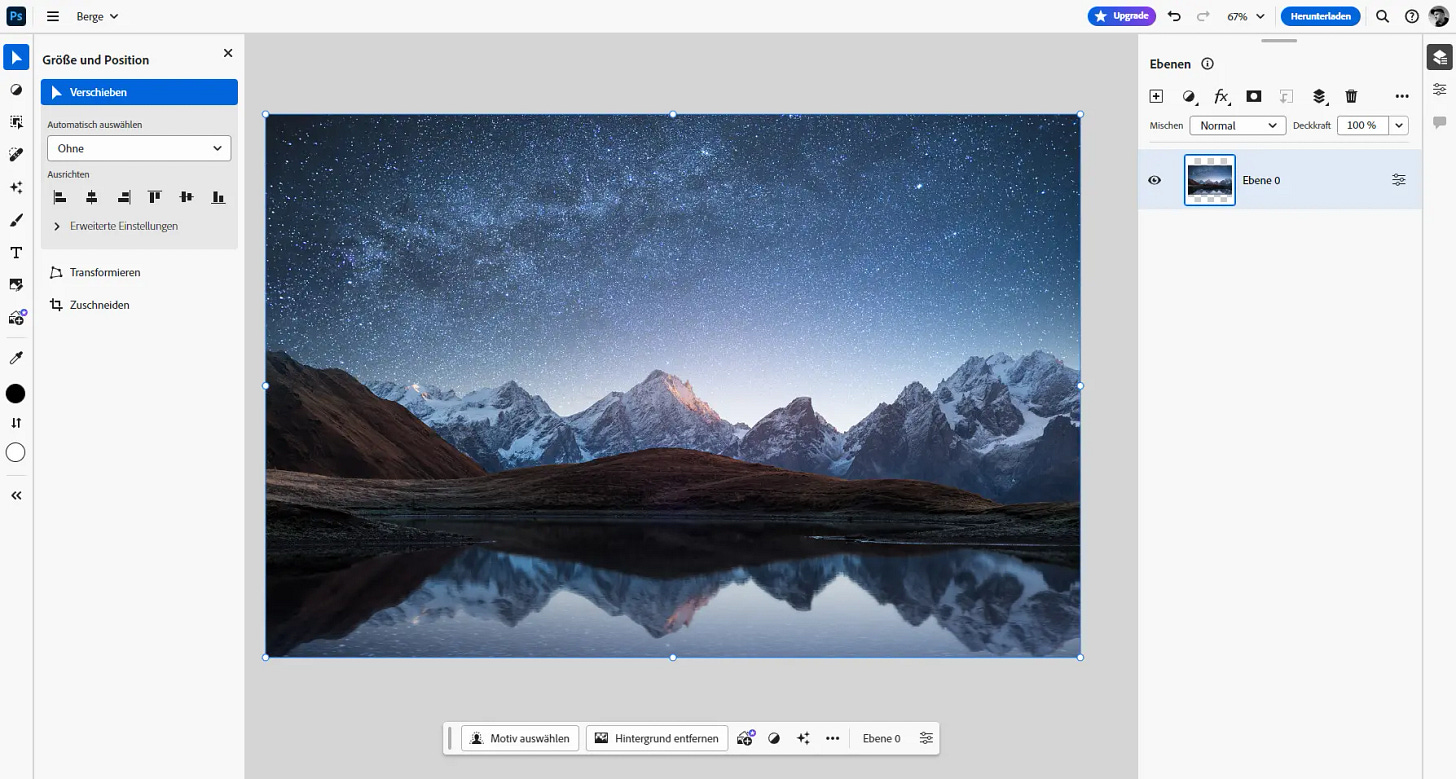Add adjustment layer from Ebenen toolbar
The image size is (1456, 779).
(1189, 96)
